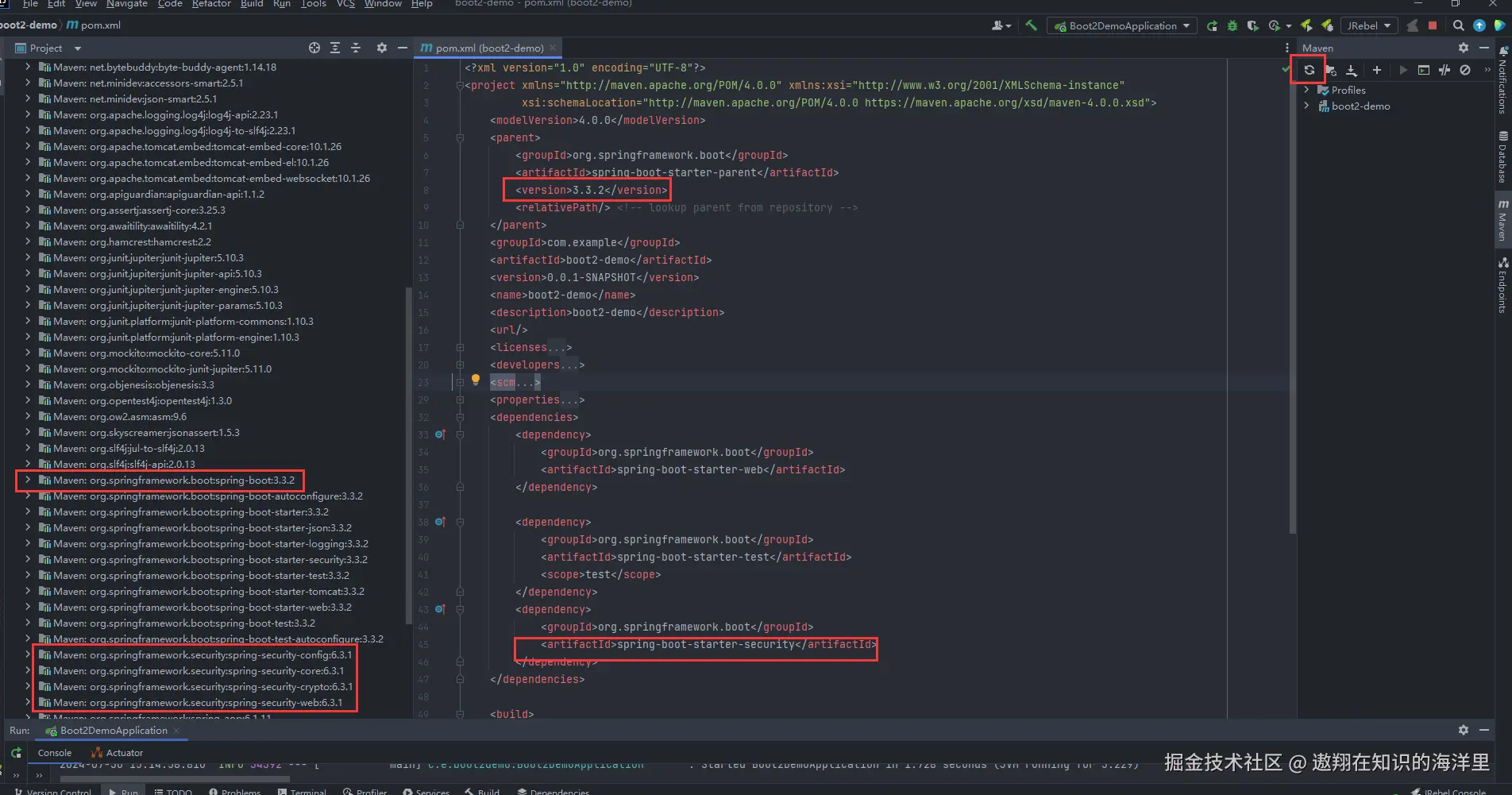Expand spring-security-config:6.3.1 library node

tap(28, 654)
